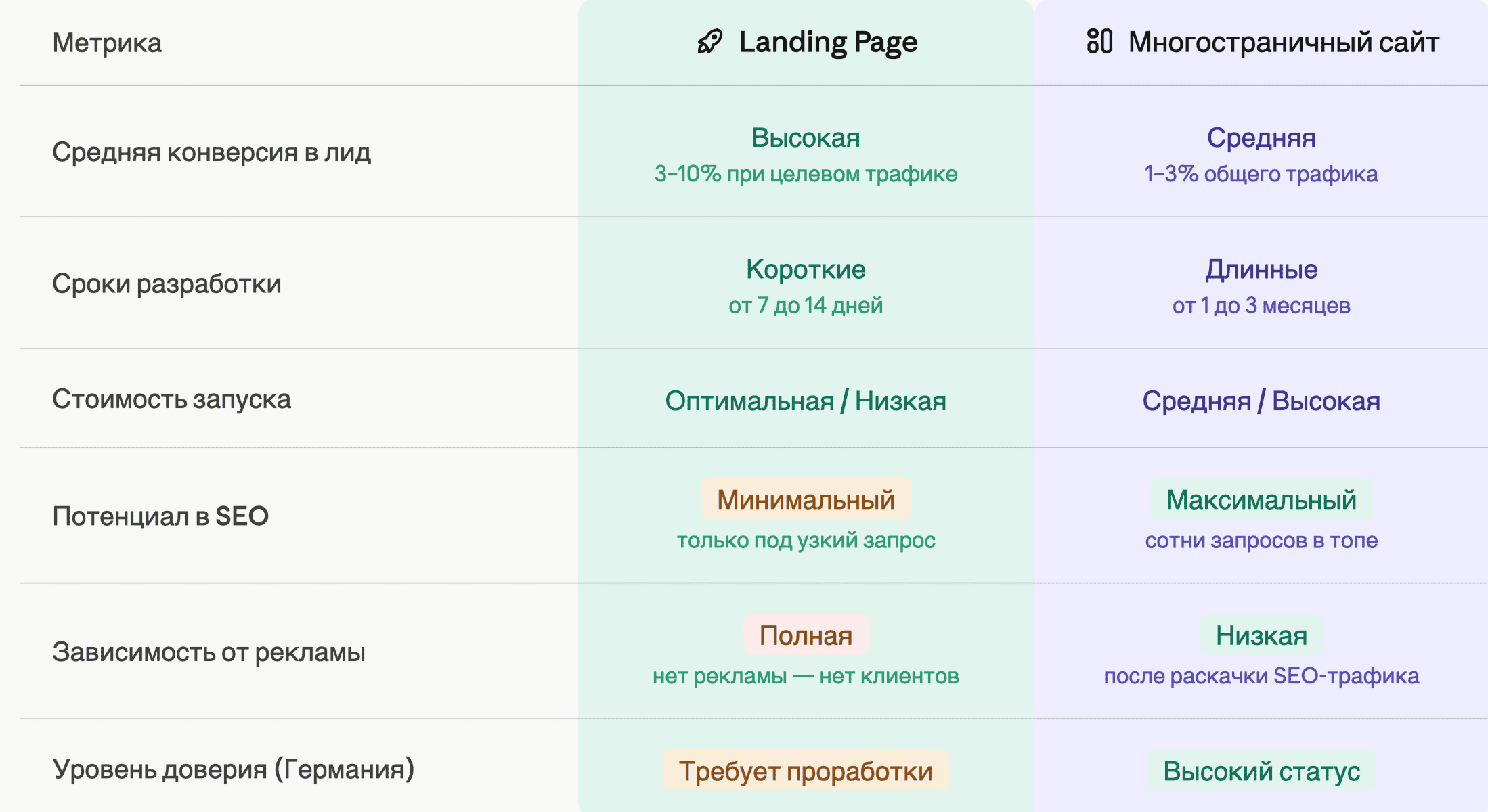
Task: Select 'только под узкий запрос' text
Action: pos(806,541)
